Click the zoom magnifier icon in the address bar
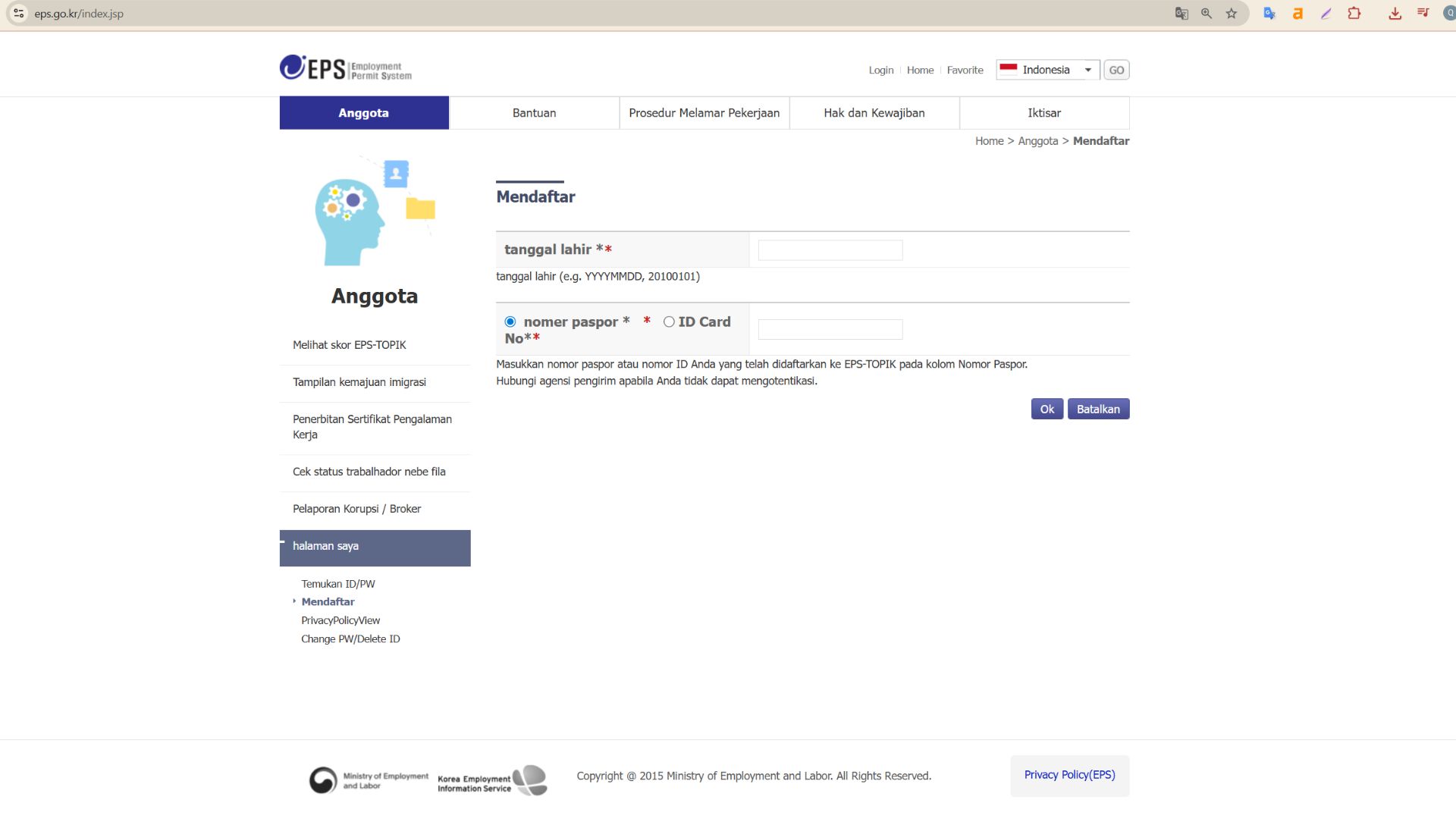This screenshot has width=1456, height=819. tap(1207, 14)
